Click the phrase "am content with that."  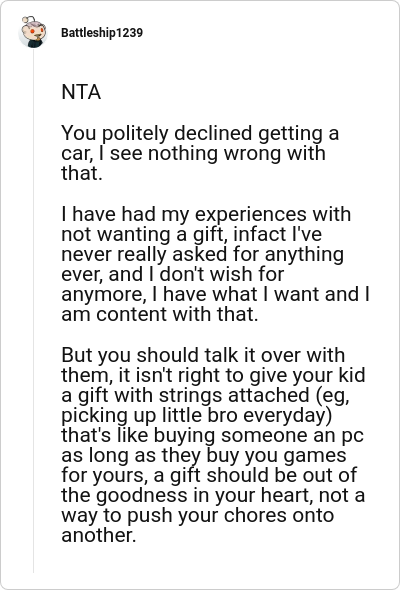pyautogui.click(x=160, y=314)
